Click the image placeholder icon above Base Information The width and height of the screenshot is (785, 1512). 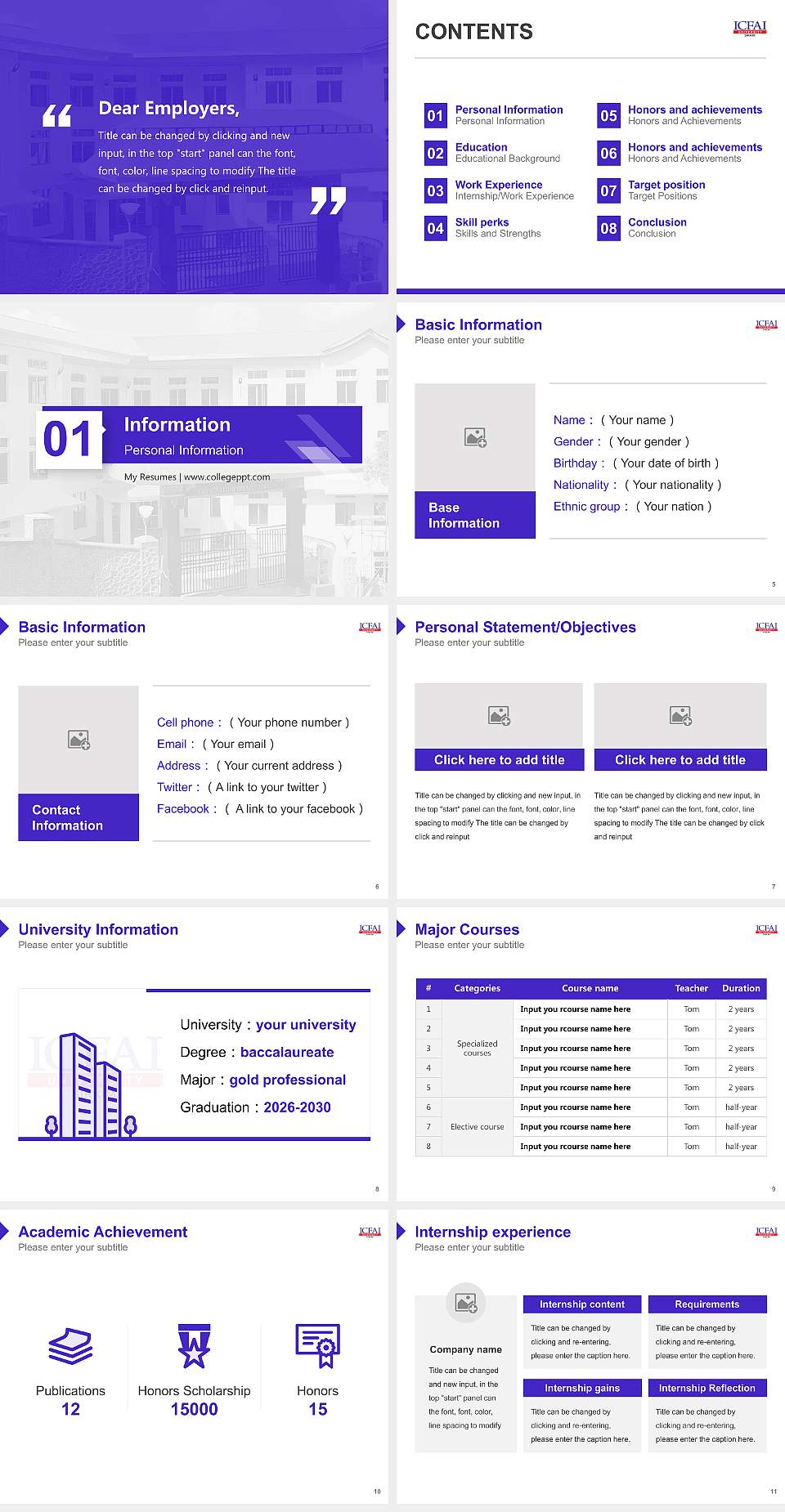coord(475,437)
